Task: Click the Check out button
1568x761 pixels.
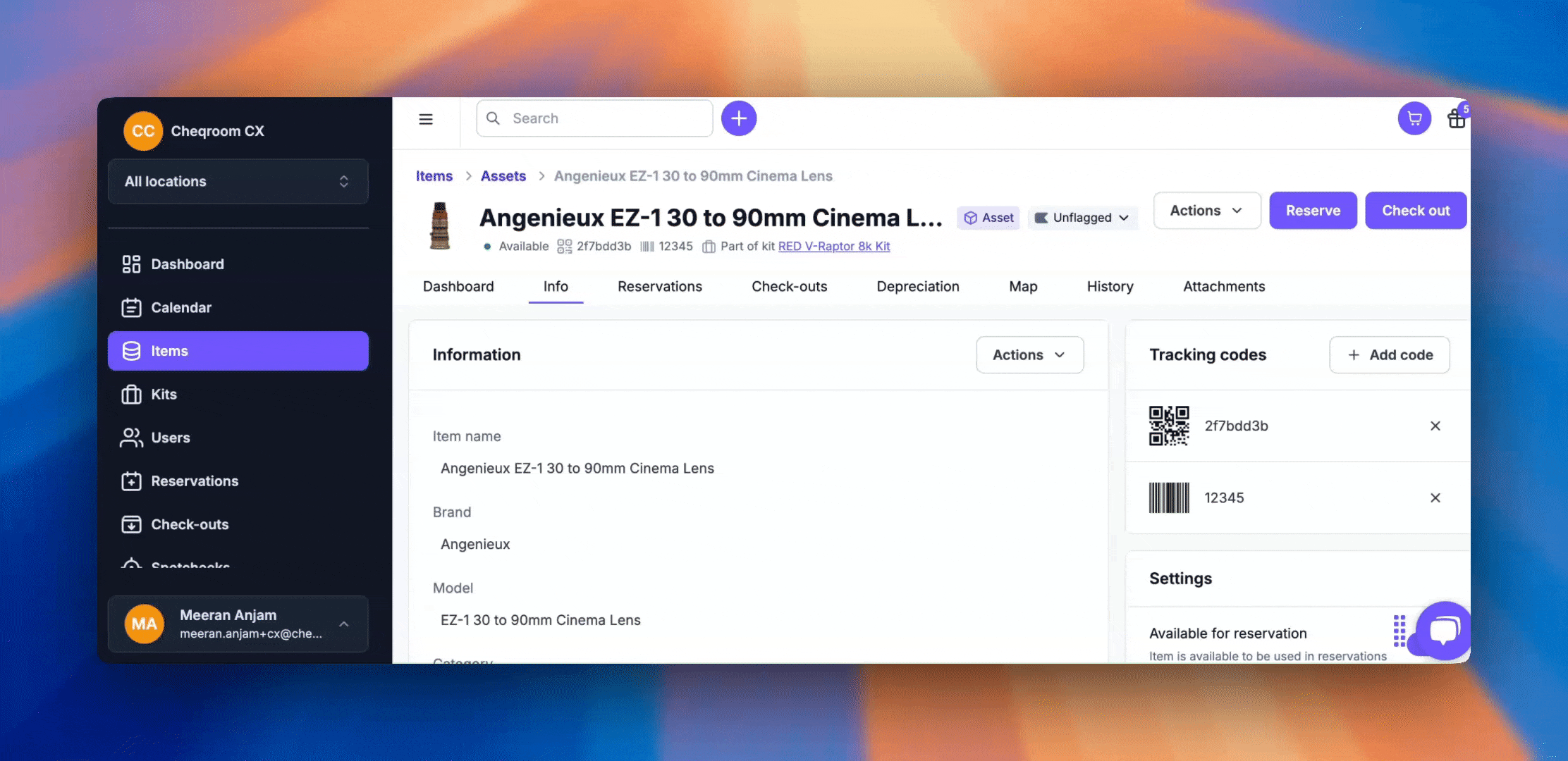Action: [x=1416, y=211]
